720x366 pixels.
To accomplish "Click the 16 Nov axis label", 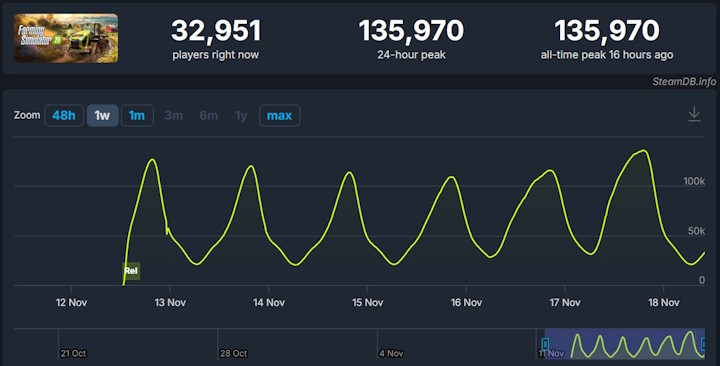I will (x=466, y=303).
